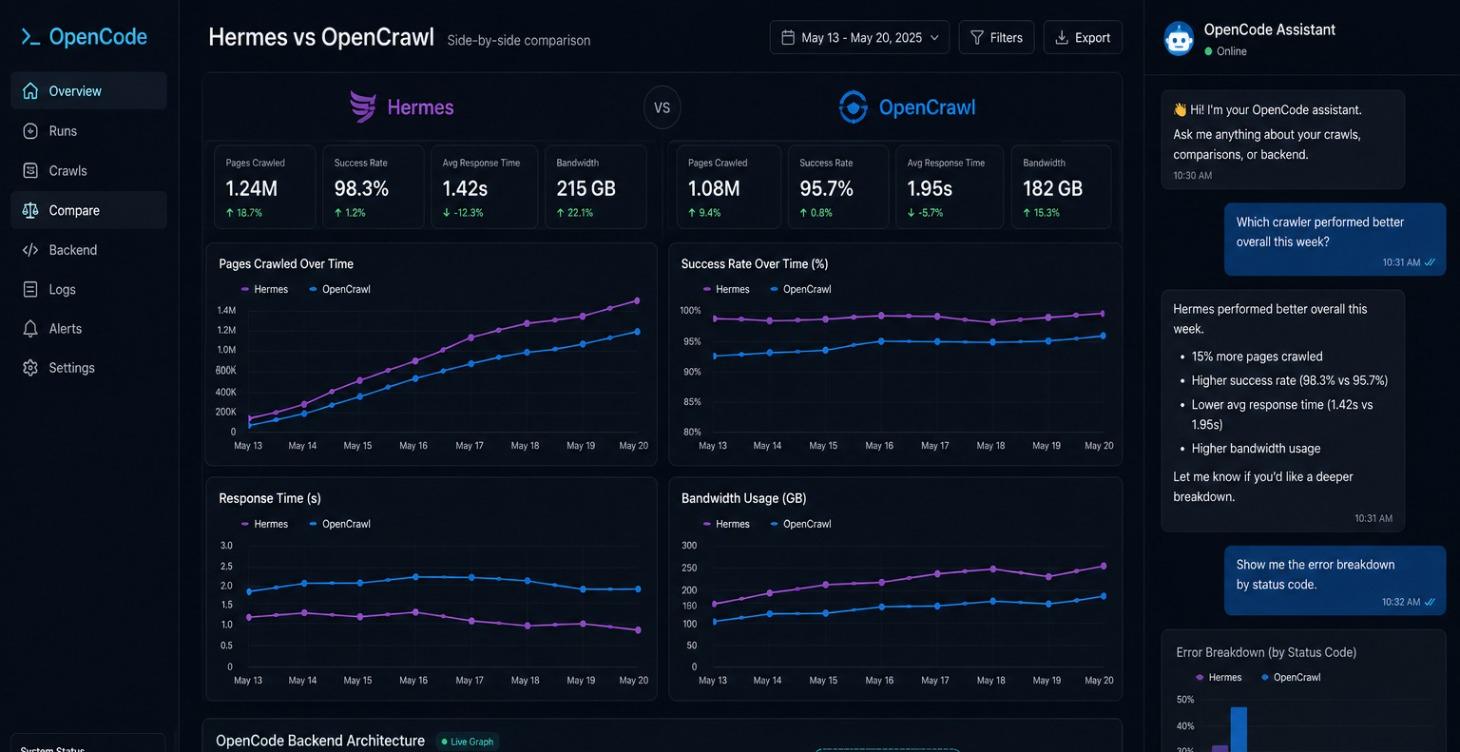Click the Live Graph badge
1460x752 pixels.
[x=468, y=742]
